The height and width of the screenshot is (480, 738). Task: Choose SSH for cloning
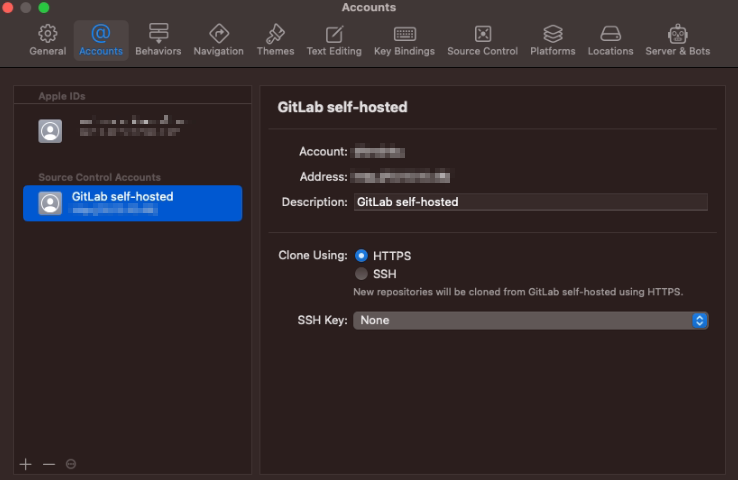361,273
